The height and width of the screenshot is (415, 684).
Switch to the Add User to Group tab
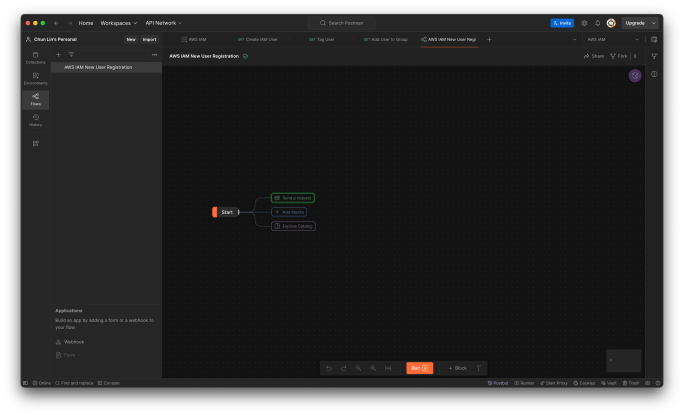tap(386, 40)
